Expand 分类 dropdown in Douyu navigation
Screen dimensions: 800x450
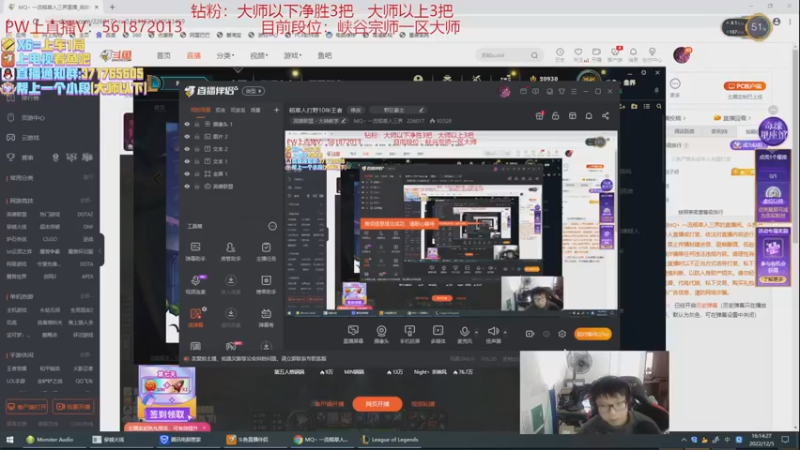[225, 55]
